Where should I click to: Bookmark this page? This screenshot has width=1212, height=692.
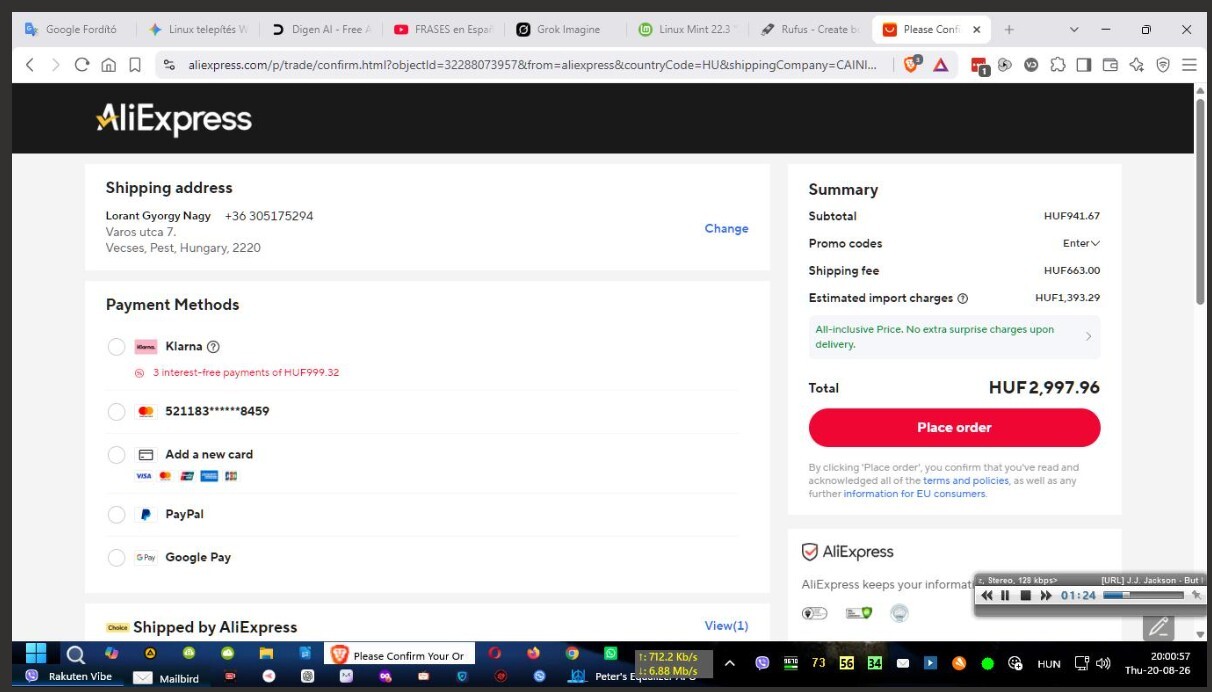tap(135, 65)
